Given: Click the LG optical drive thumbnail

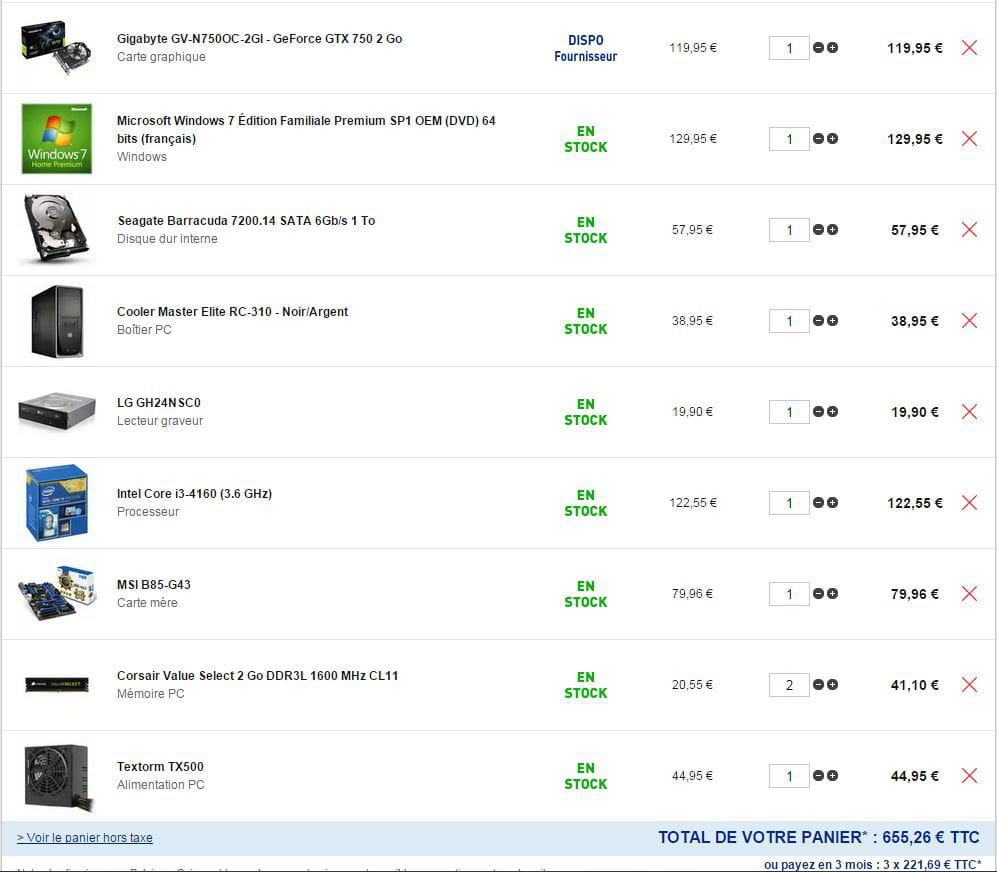Looking at the screenshot, I should pos(57,412).
